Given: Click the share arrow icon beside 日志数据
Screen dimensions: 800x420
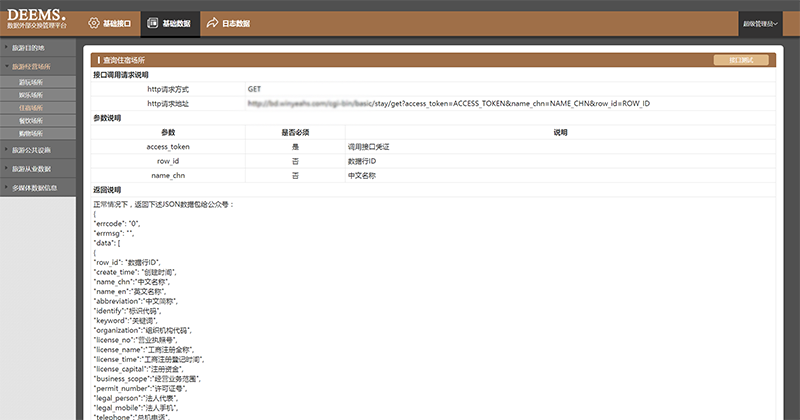Looking at the screenshot, I should 211,22.
